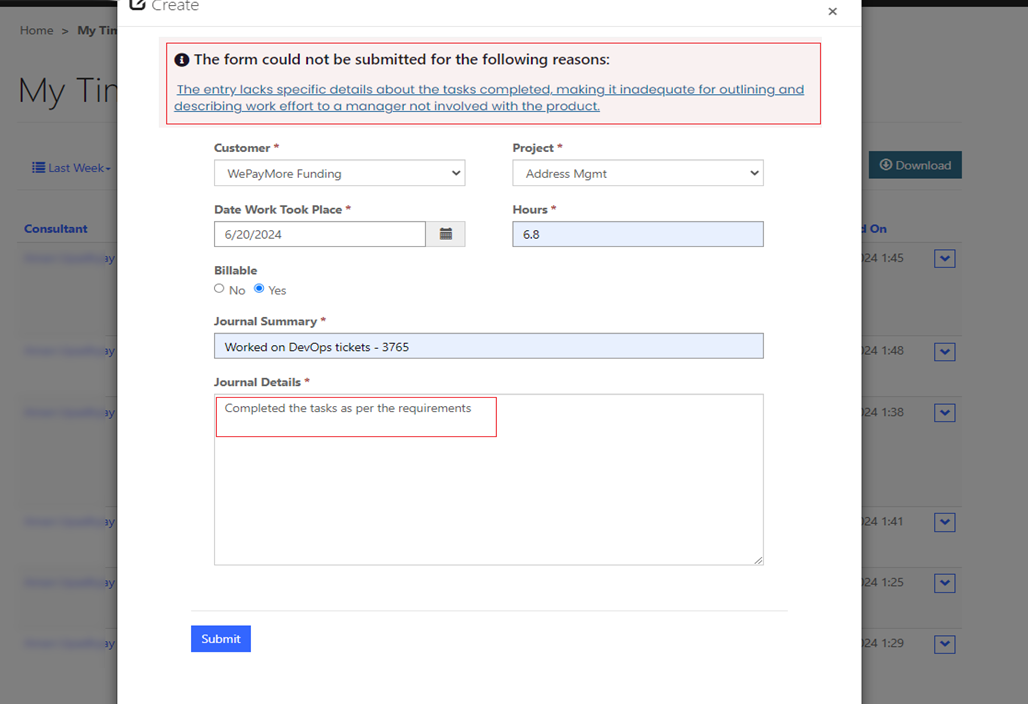
Task: Click into the Journal Summary field
Action: click(488, 346)
